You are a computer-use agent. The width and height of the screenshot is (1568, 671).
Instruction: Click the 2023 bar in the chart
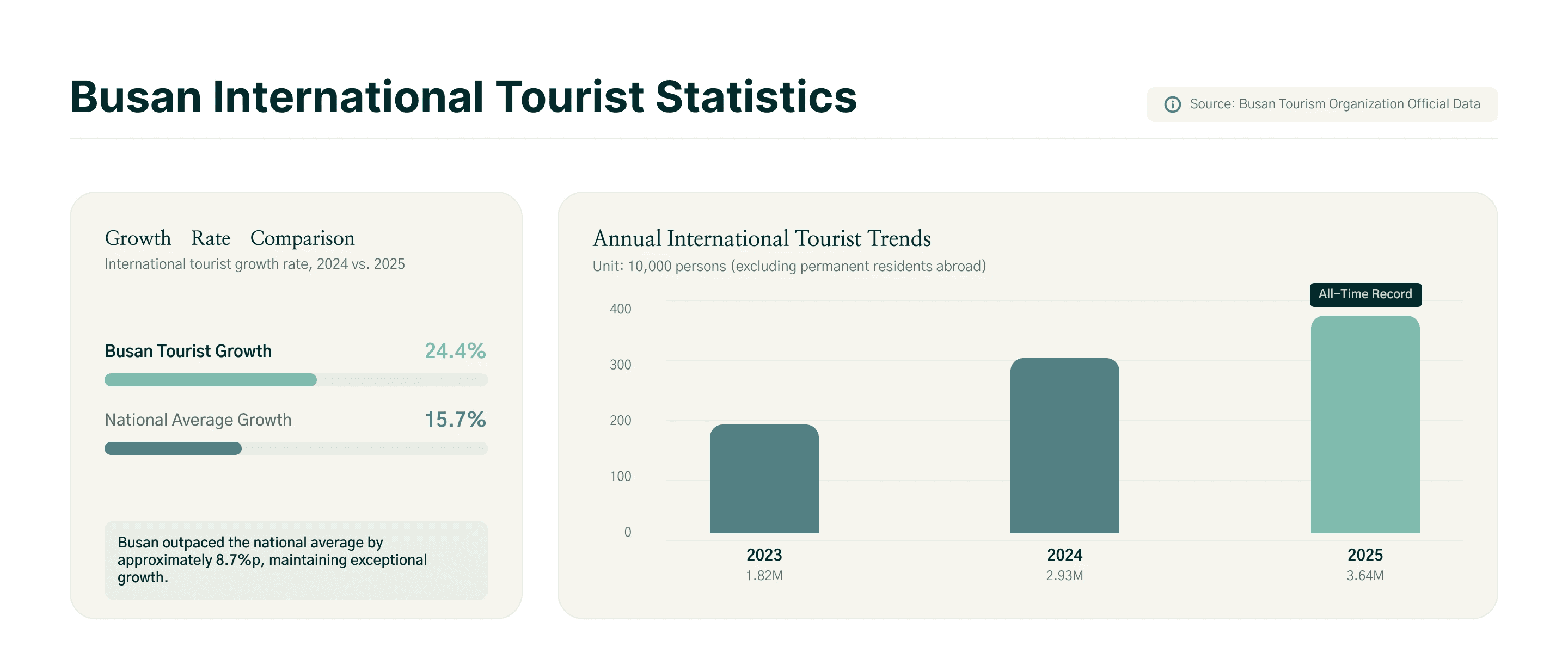[764, 479]
